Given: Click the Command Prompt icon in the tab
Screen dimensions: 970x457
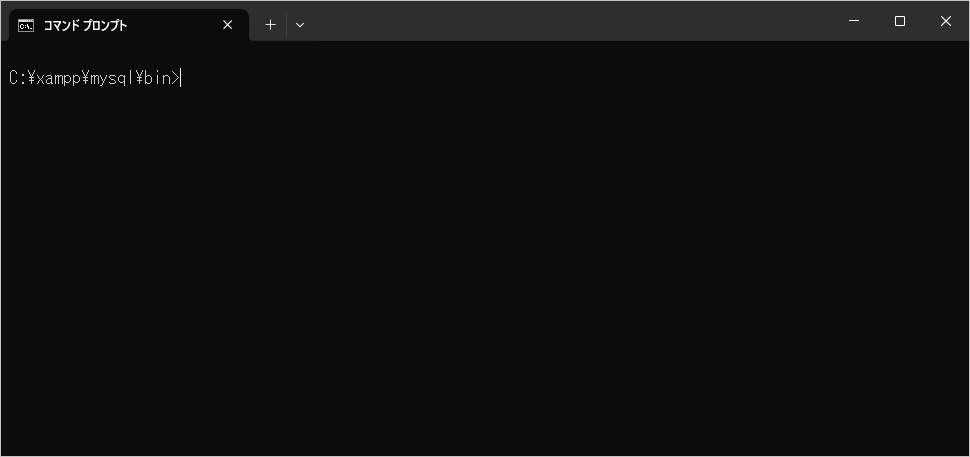Looking at the screenshot, I should coord(26,25).
